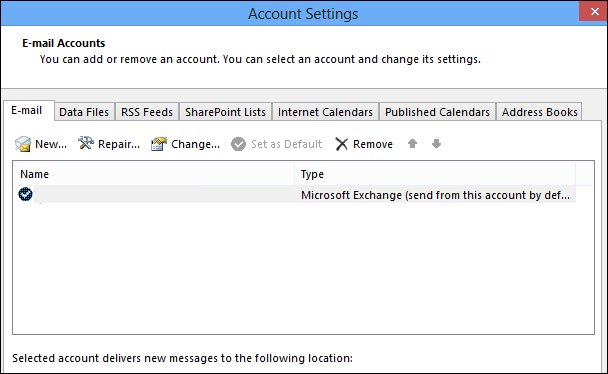Open the RSS Feeds tab
Screen dimensions: 608x374
click(x=147, y=112)
